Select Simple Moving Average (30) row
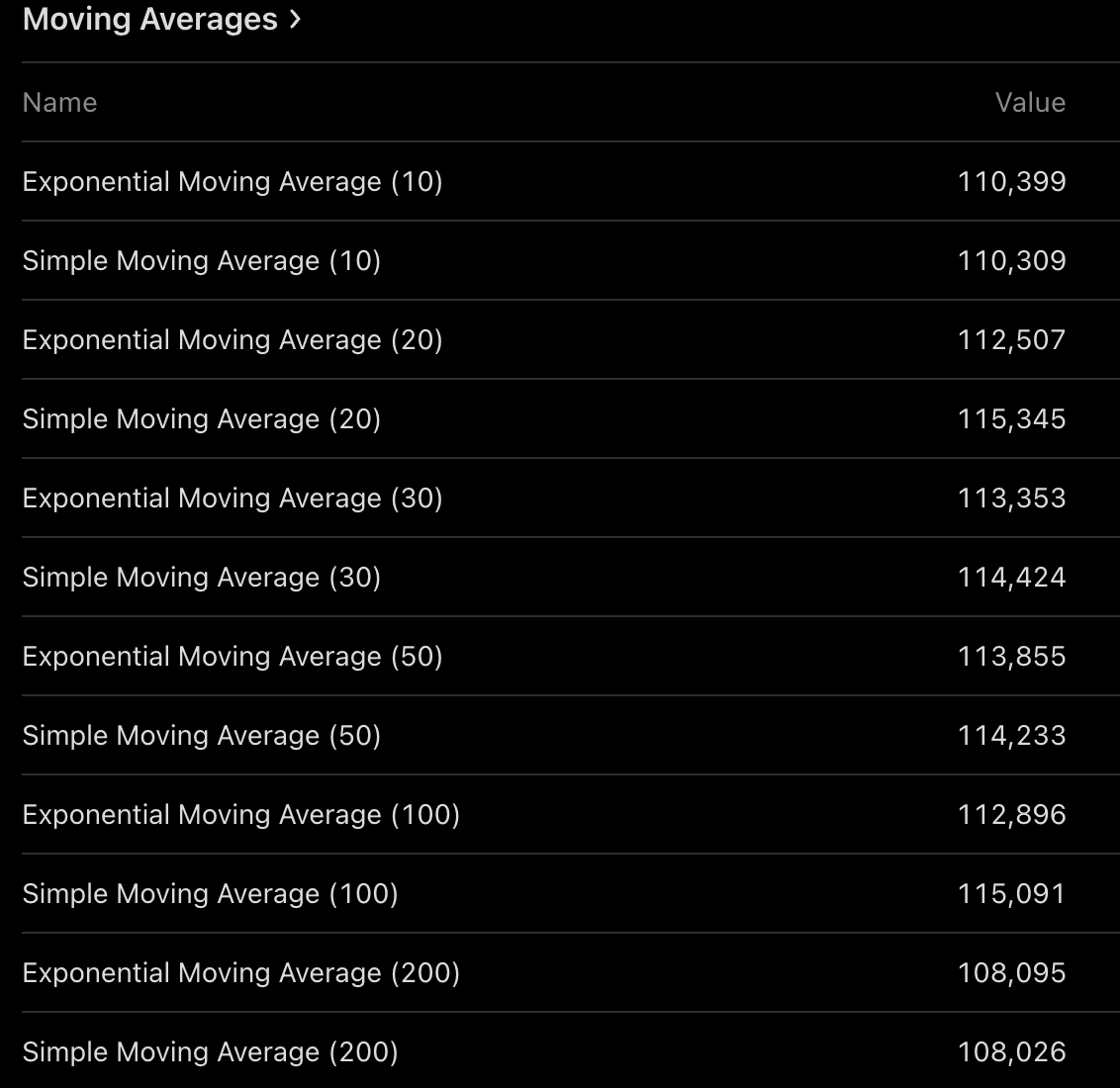Viewport: 1120px width, 1088px height. tap(202, 578)
